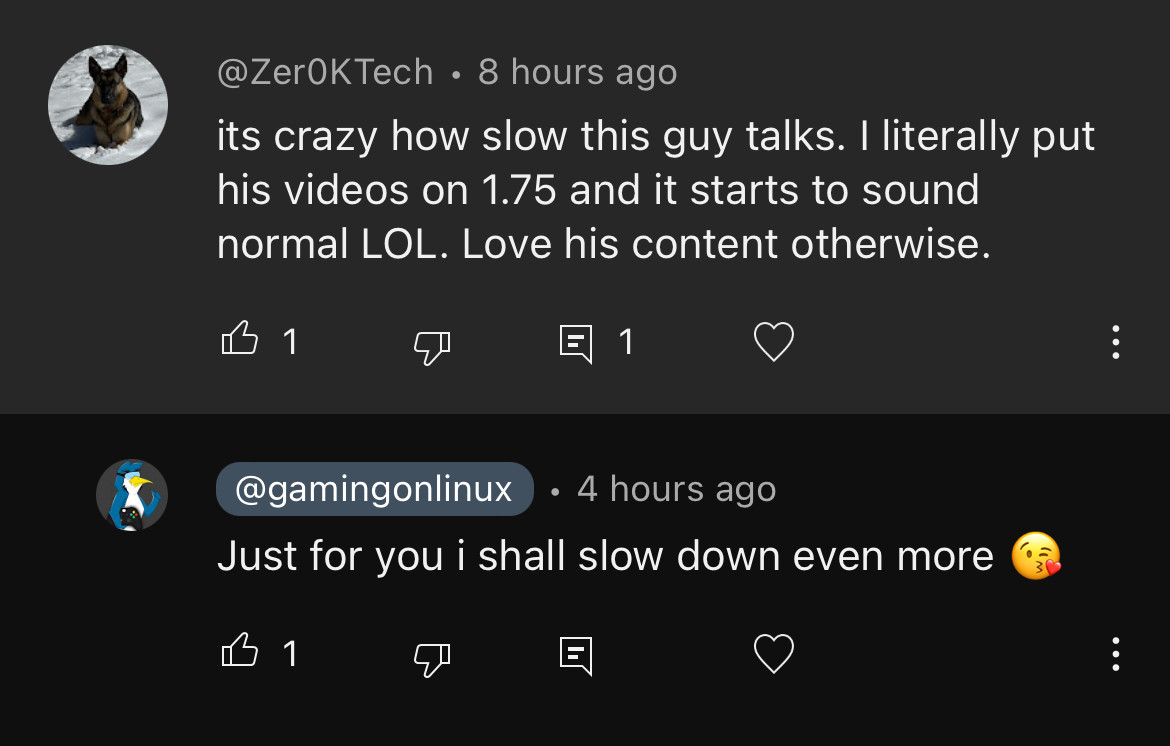Open more options for gamingonlinux reply
Image resolution: width=1170 pixels, height=746 pixels.
point(1115,653)
